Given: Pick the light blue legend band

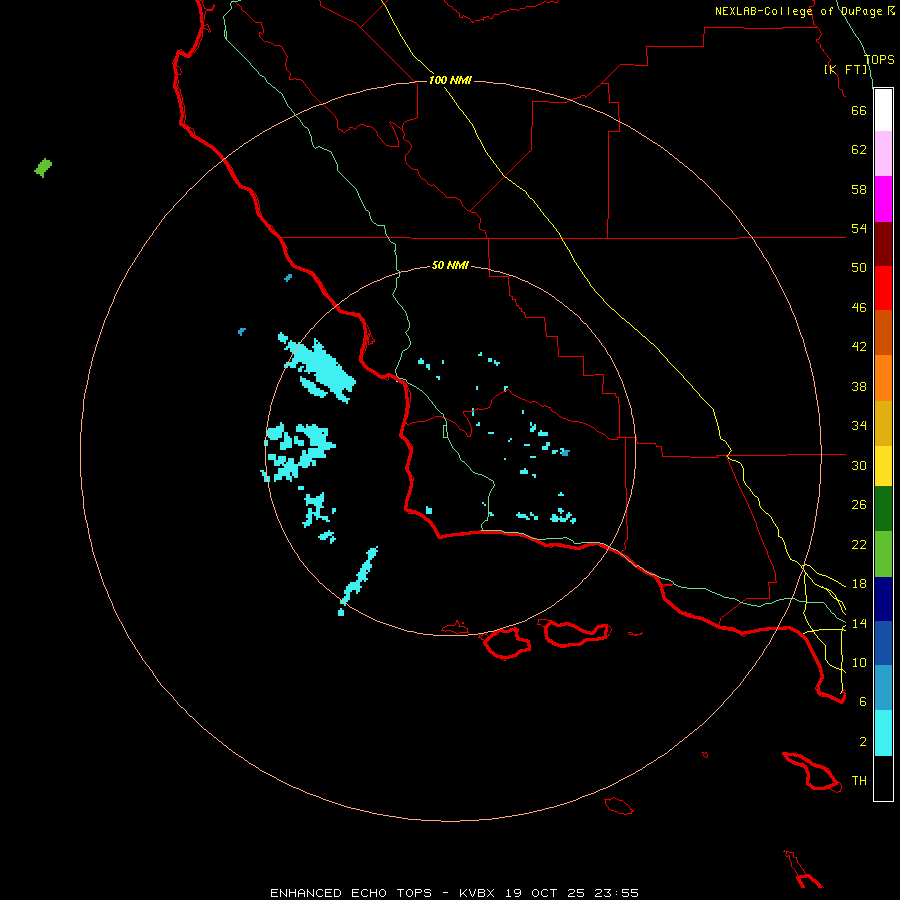Looking at the screenshot, I should click(x=883, y=688).
